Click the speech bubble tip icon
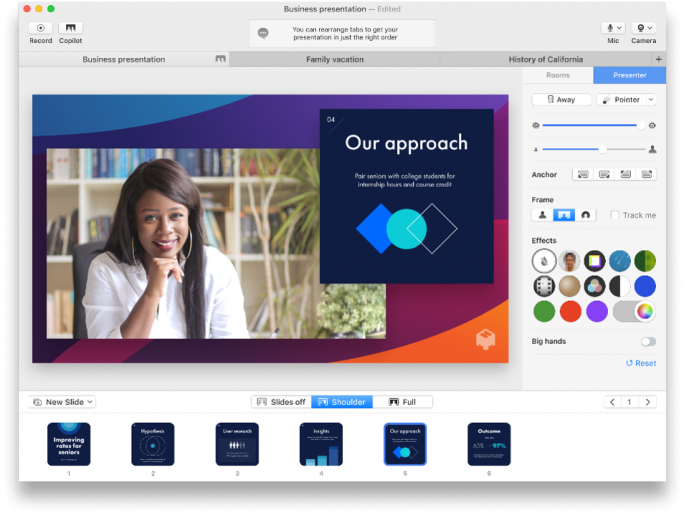 [263, 33]
